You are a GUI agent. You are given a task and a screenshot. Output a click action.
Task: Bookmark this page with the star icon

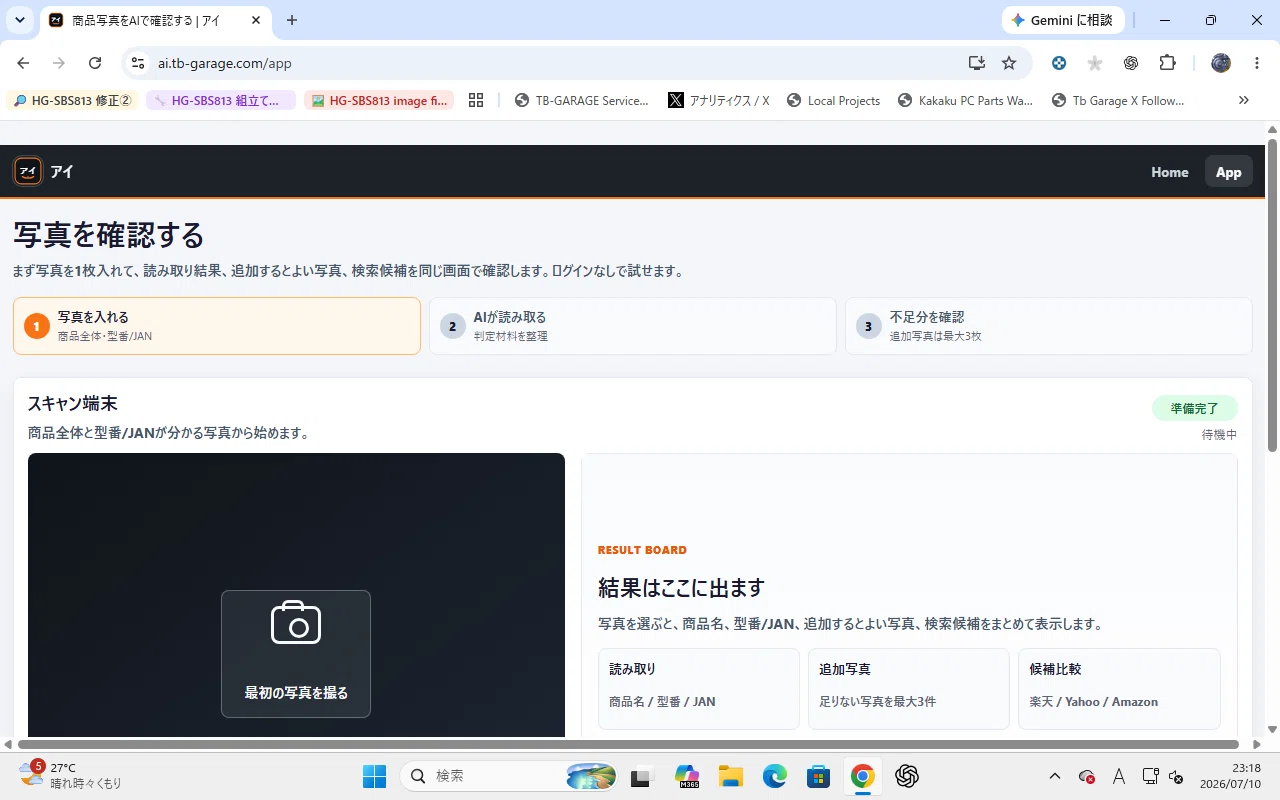1009,63
